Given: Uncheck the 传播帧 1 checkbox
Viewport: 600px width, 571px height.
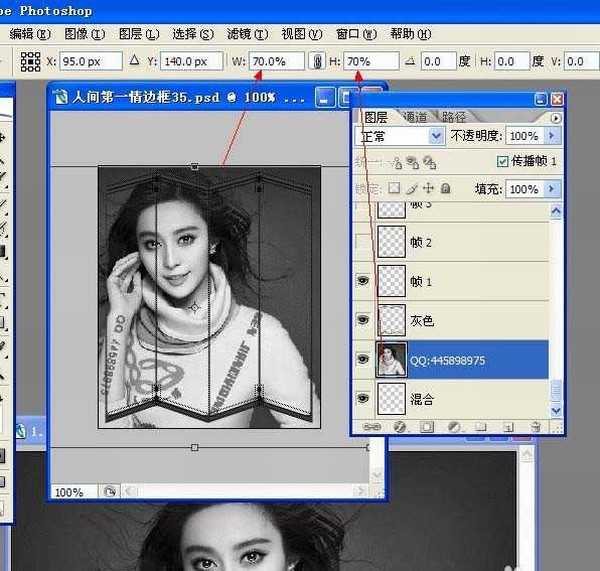Looking at the screenshot, I should (502, 161).
